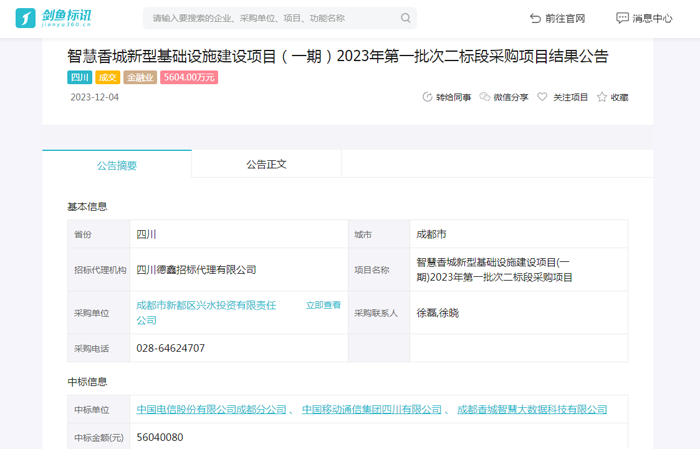The image size is (700, 449).
Task: Click the 5604.00万元 amount tag
Action: click(189, 77)
